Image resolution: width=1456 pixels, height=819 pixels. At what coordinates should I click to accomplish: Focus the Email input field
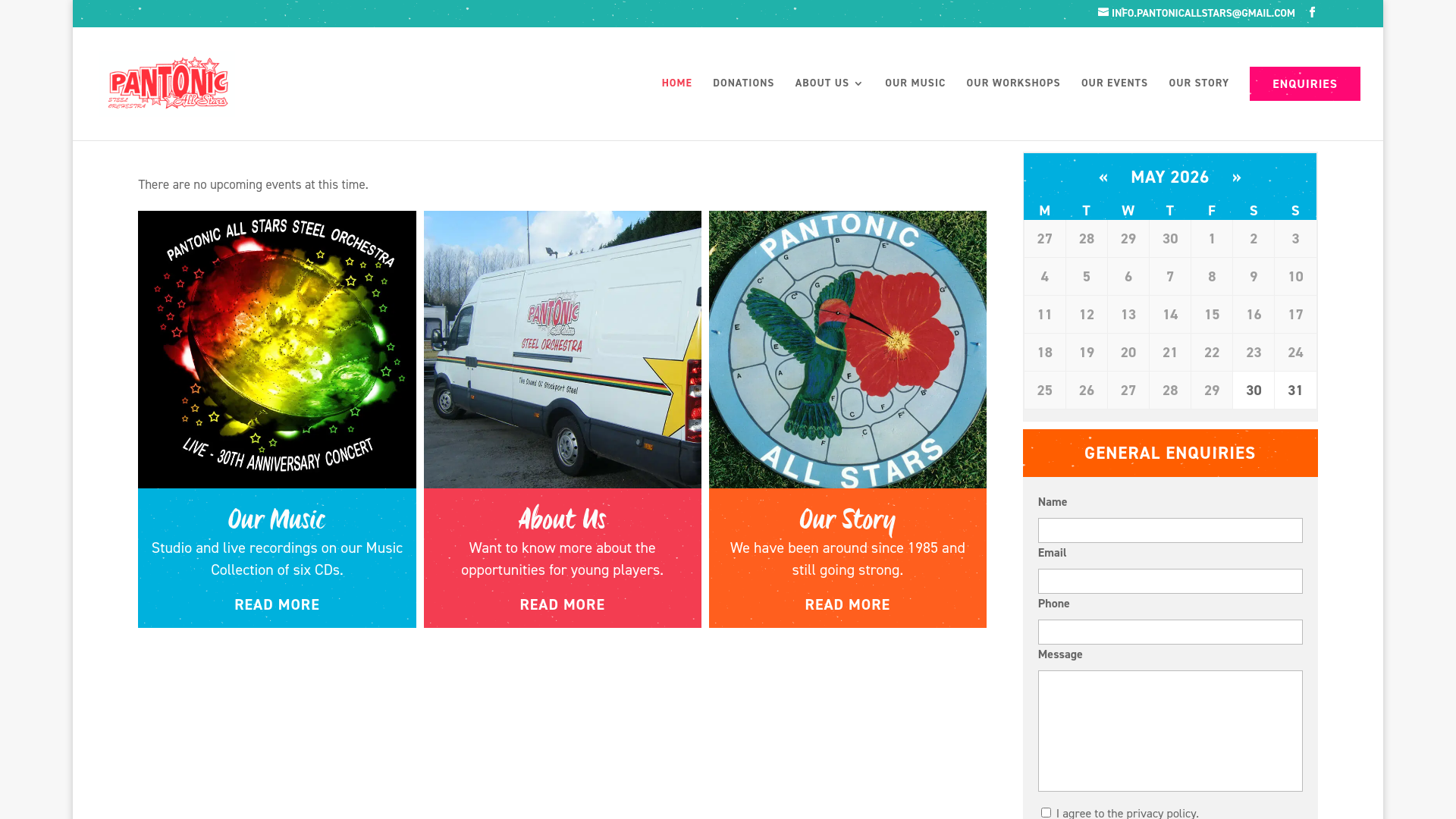1170,581
